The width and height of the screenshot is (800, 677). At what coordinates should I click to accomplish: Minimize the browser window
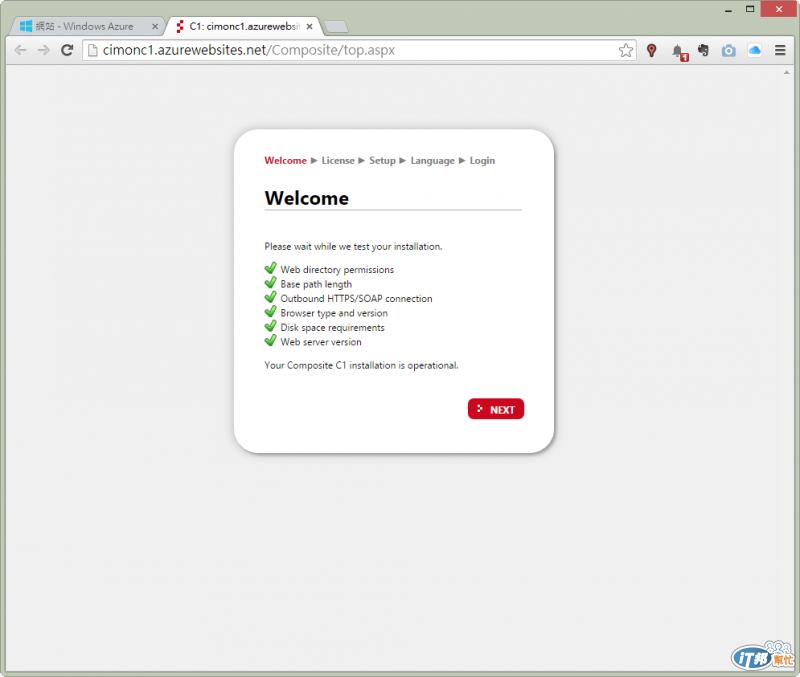[x=728, y=10]
